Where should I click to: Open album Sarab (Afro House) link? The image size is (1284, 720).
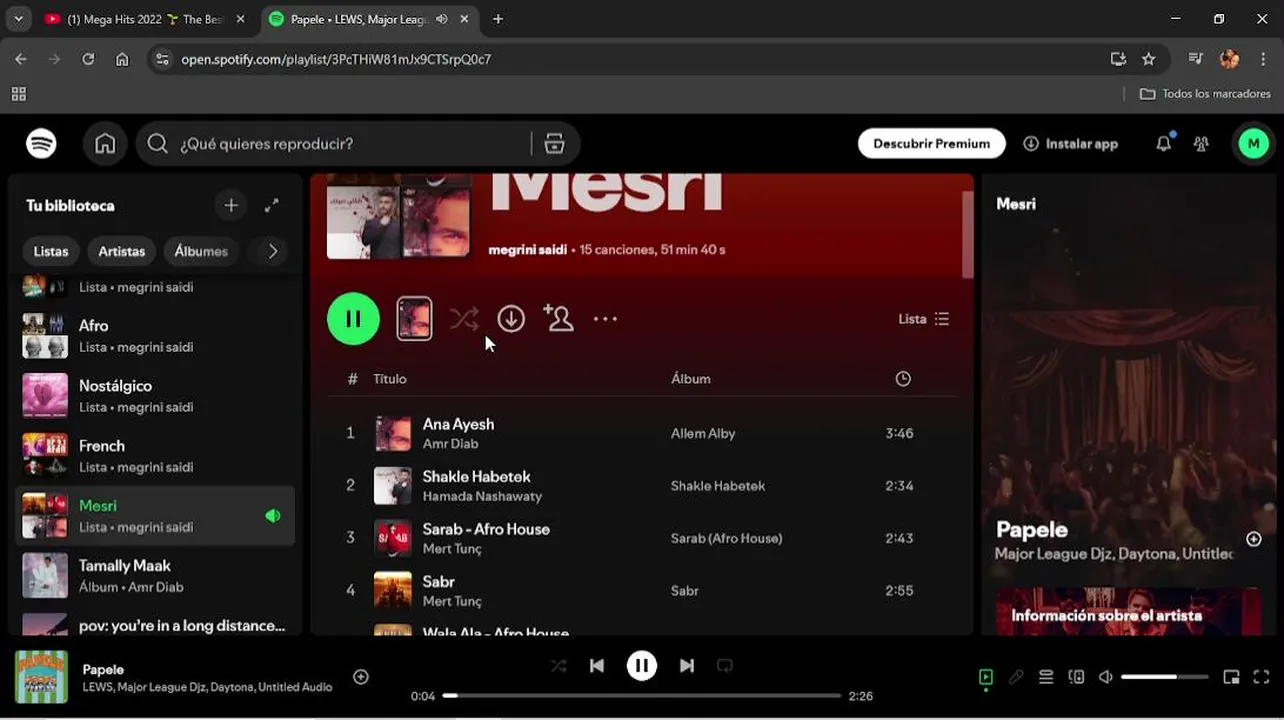pos(726,538)
